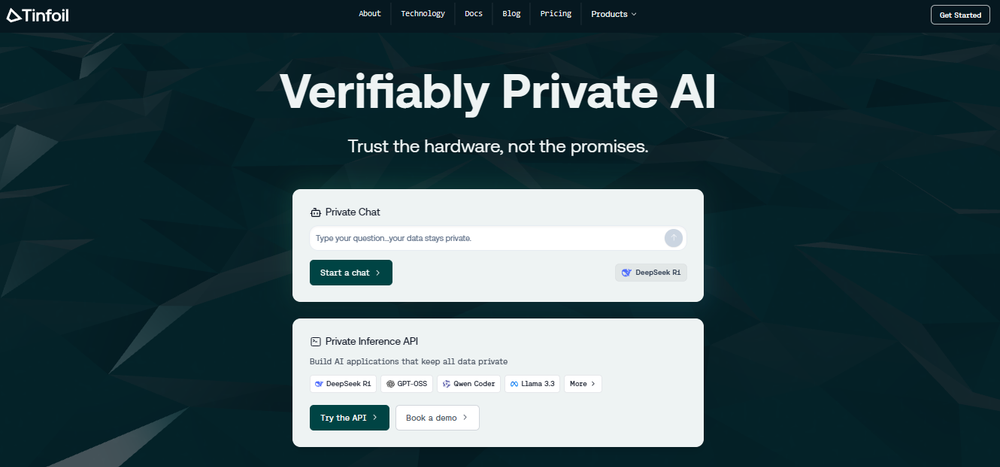This screenshot has width=1000, height=467.
Task: Visit the Blog page
Action: pyautogui.click(x=511, y=14)
